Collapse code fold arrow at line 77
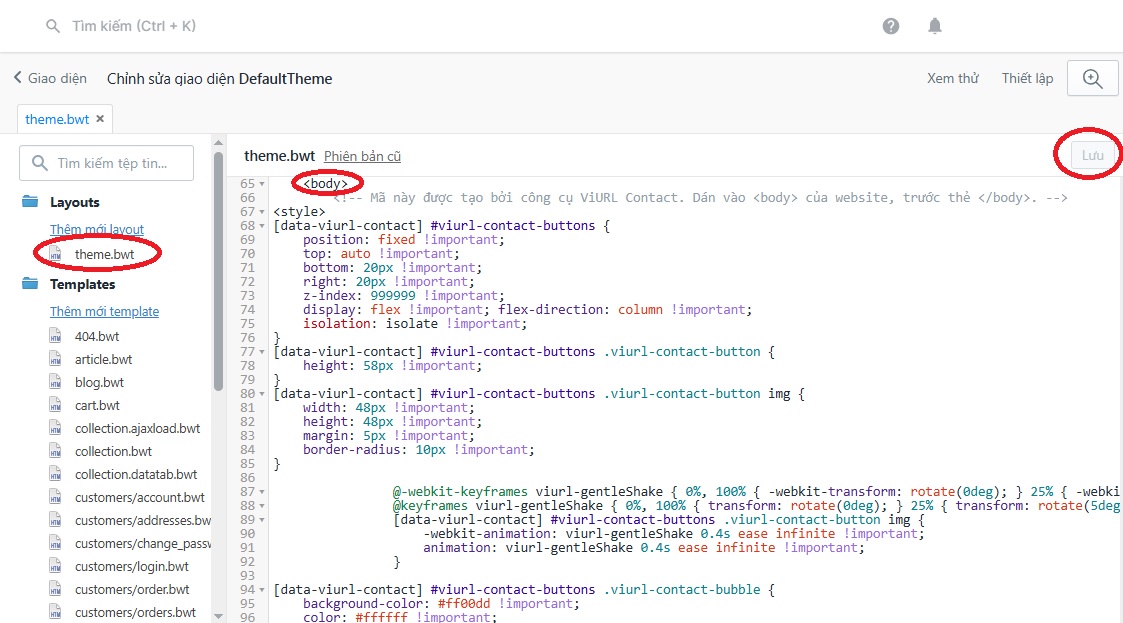The width and height of the screenshot is (1123, 623). click(x=262, y=352)
